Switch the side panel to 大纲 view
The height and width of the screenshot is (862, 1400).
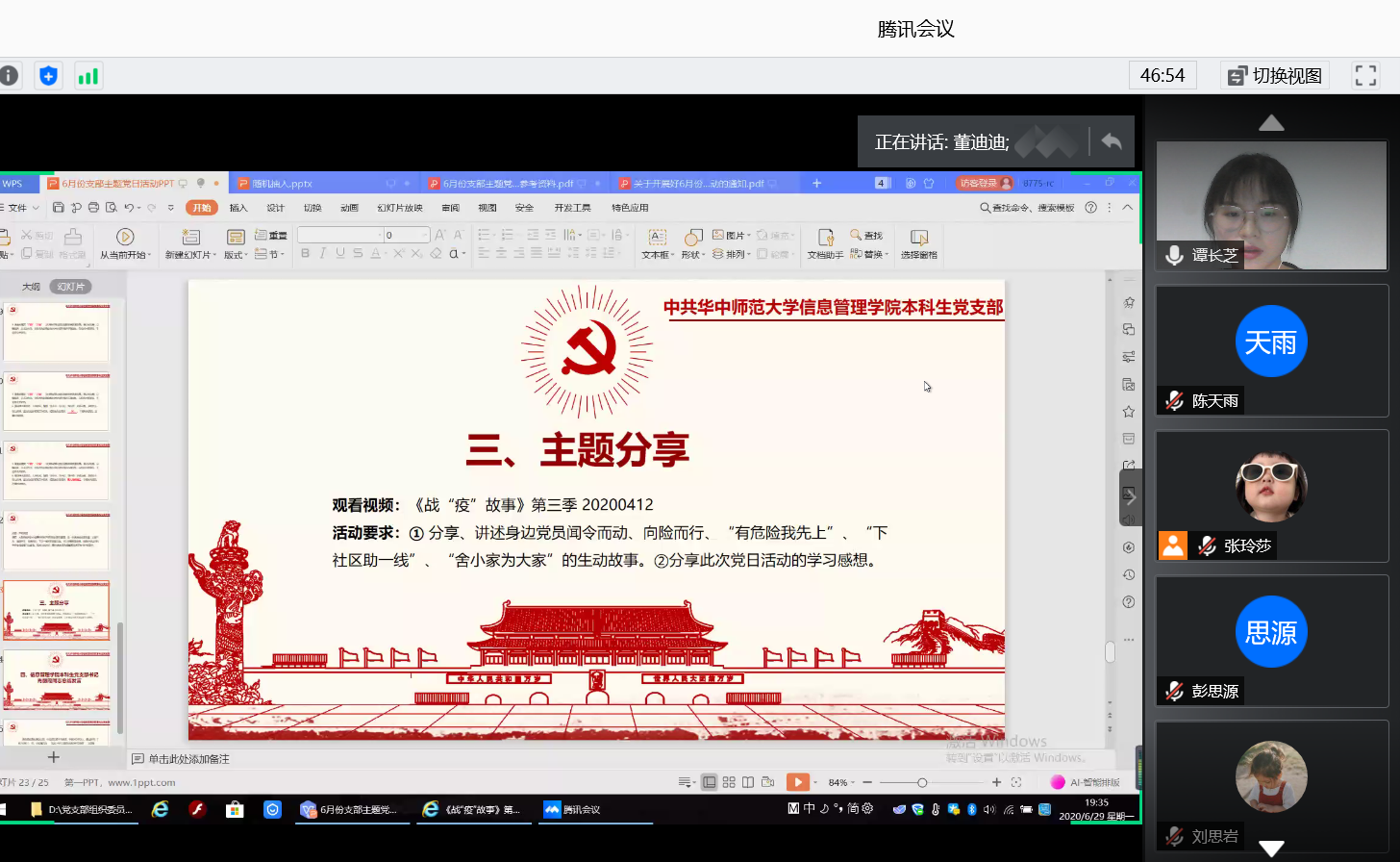pyautogui.click(x=31, y=287)
